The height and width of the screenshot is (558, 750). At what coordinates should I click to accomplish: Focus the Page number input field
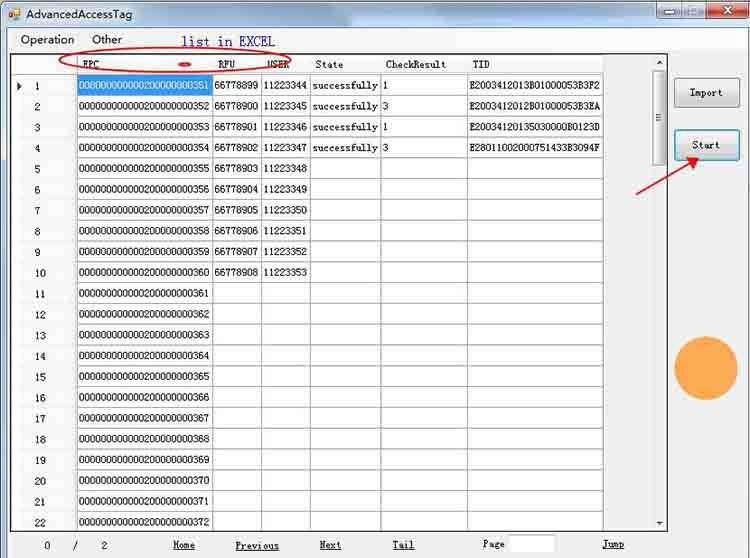[x=532, y=544]
